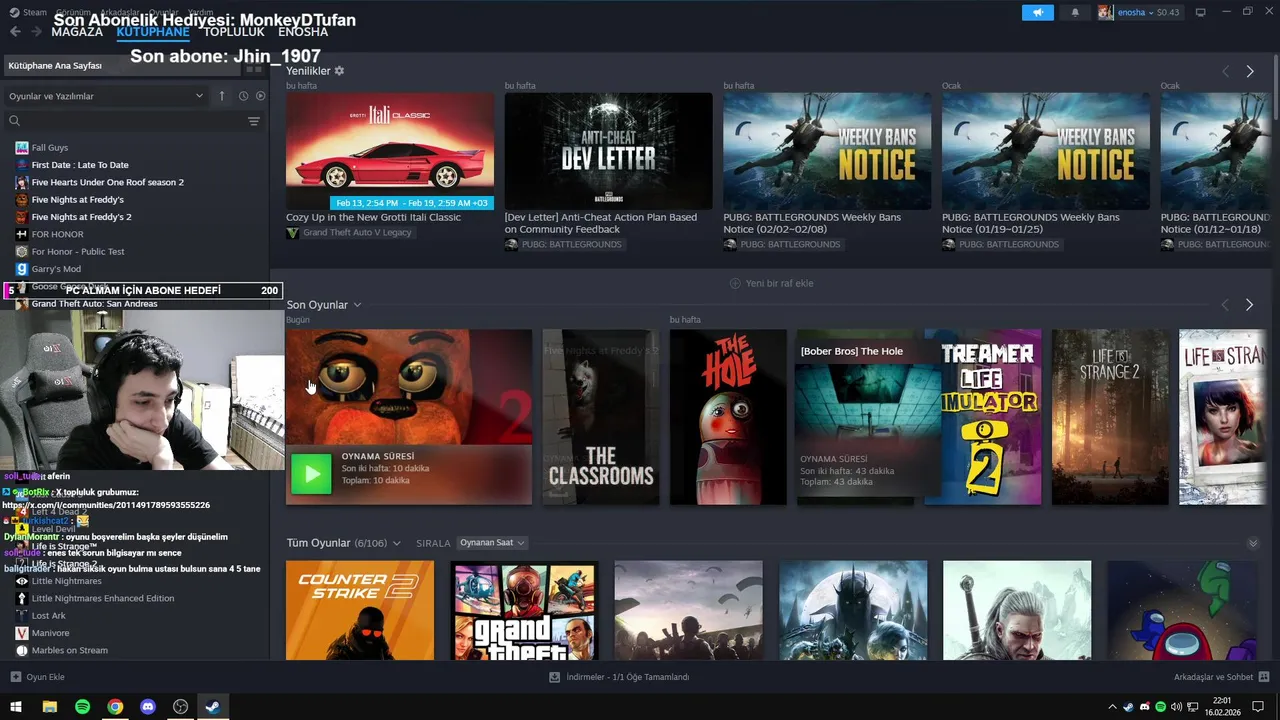Open Discord from taskbar
The height and width of the screenshot is (720, 1280).
[148, 706]
